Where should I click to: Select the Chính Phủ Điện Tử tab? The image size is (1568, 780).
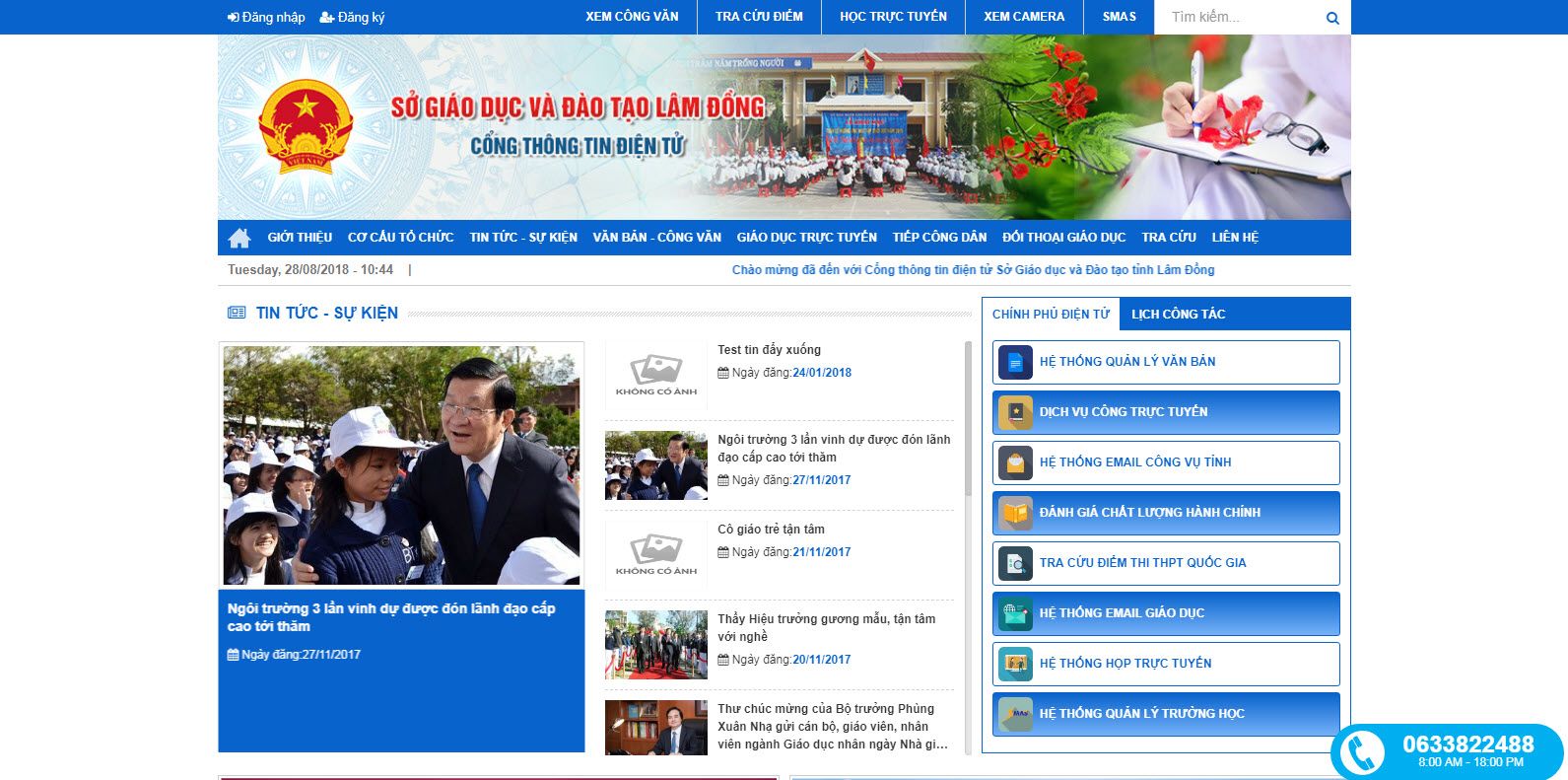1051,315
